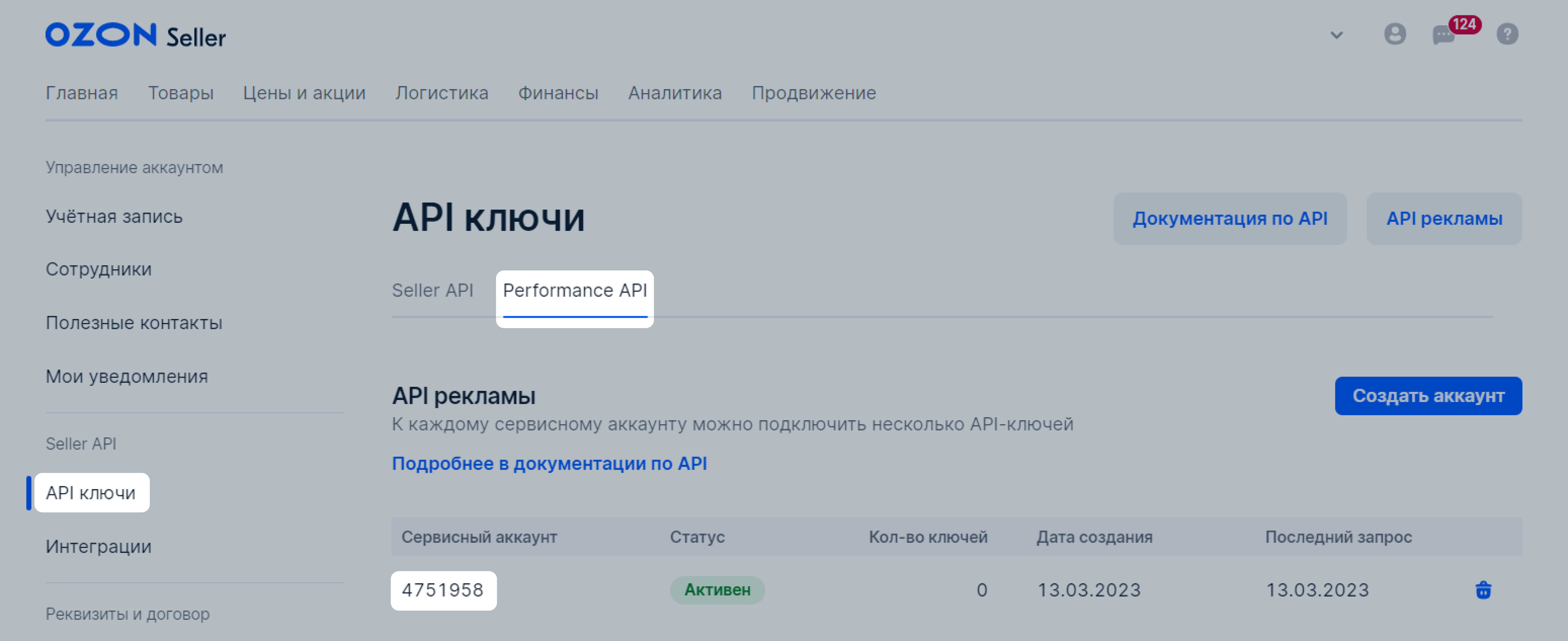Viewport: 1568px width, 641px height.
Task: Open the chat messages icon with 124 badge
Action: coord(1443,35)
